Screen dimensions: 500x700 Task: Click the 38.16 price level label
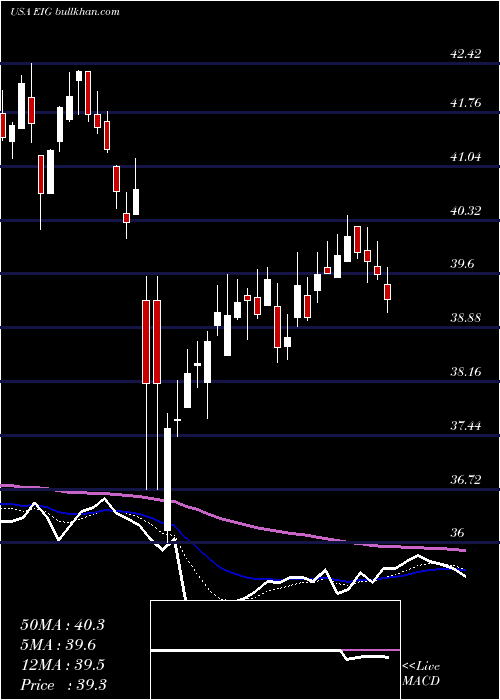click(466, 371)
